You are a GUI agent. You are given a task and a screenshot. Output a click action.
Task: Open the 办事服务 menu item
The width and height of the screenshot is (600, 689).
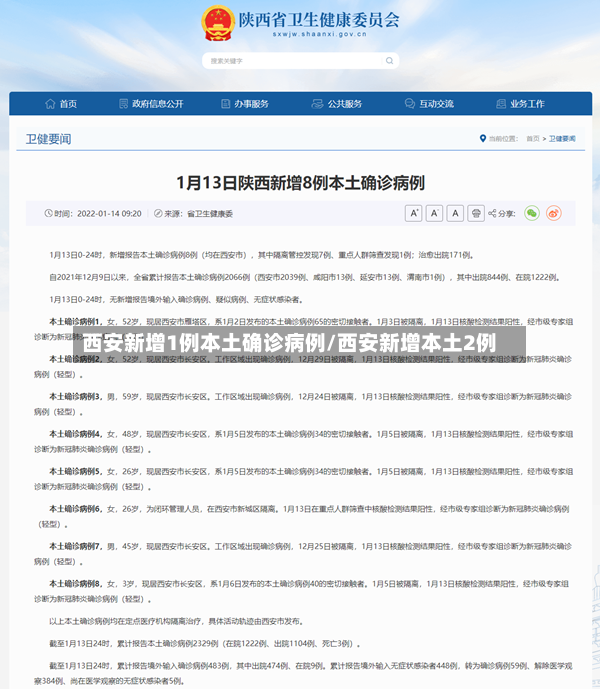(x=251, y=104)
